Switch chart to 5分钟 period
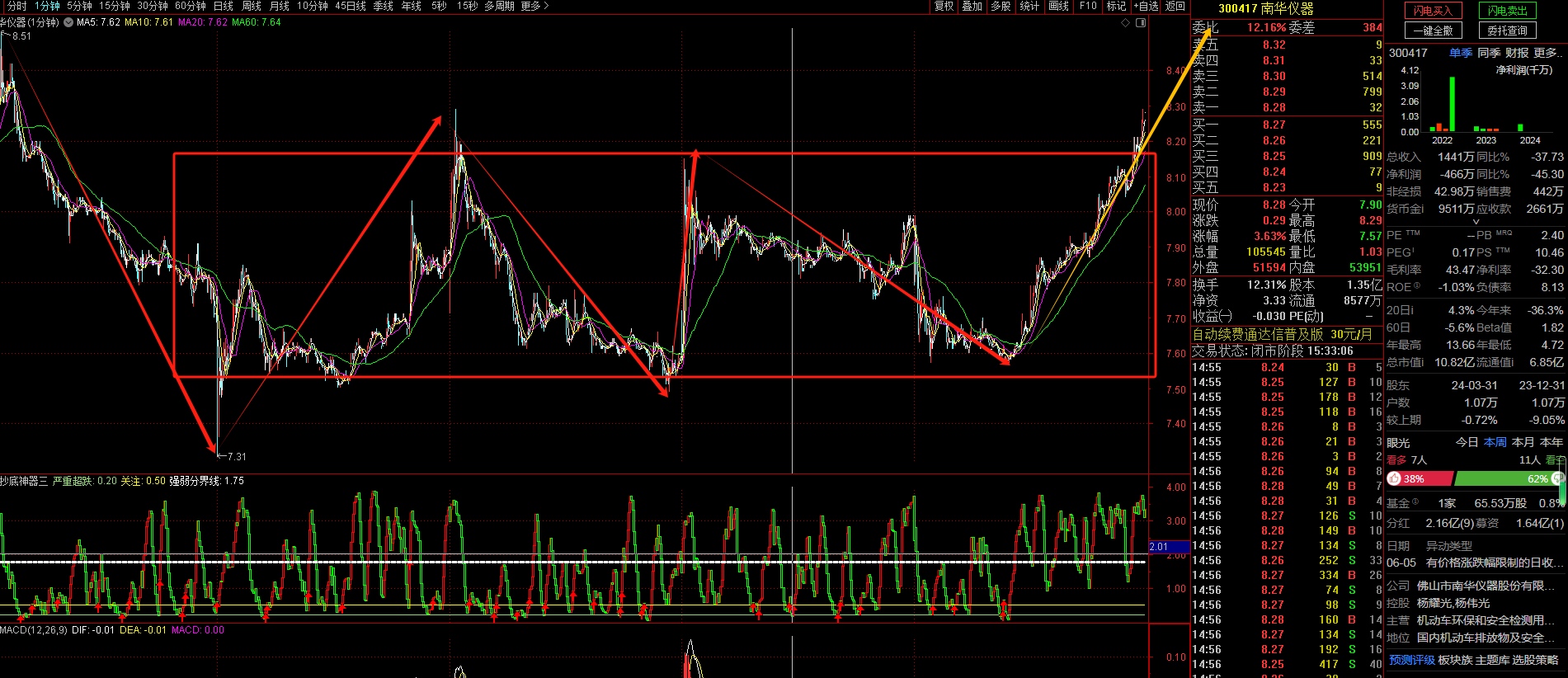 (79, 6)
